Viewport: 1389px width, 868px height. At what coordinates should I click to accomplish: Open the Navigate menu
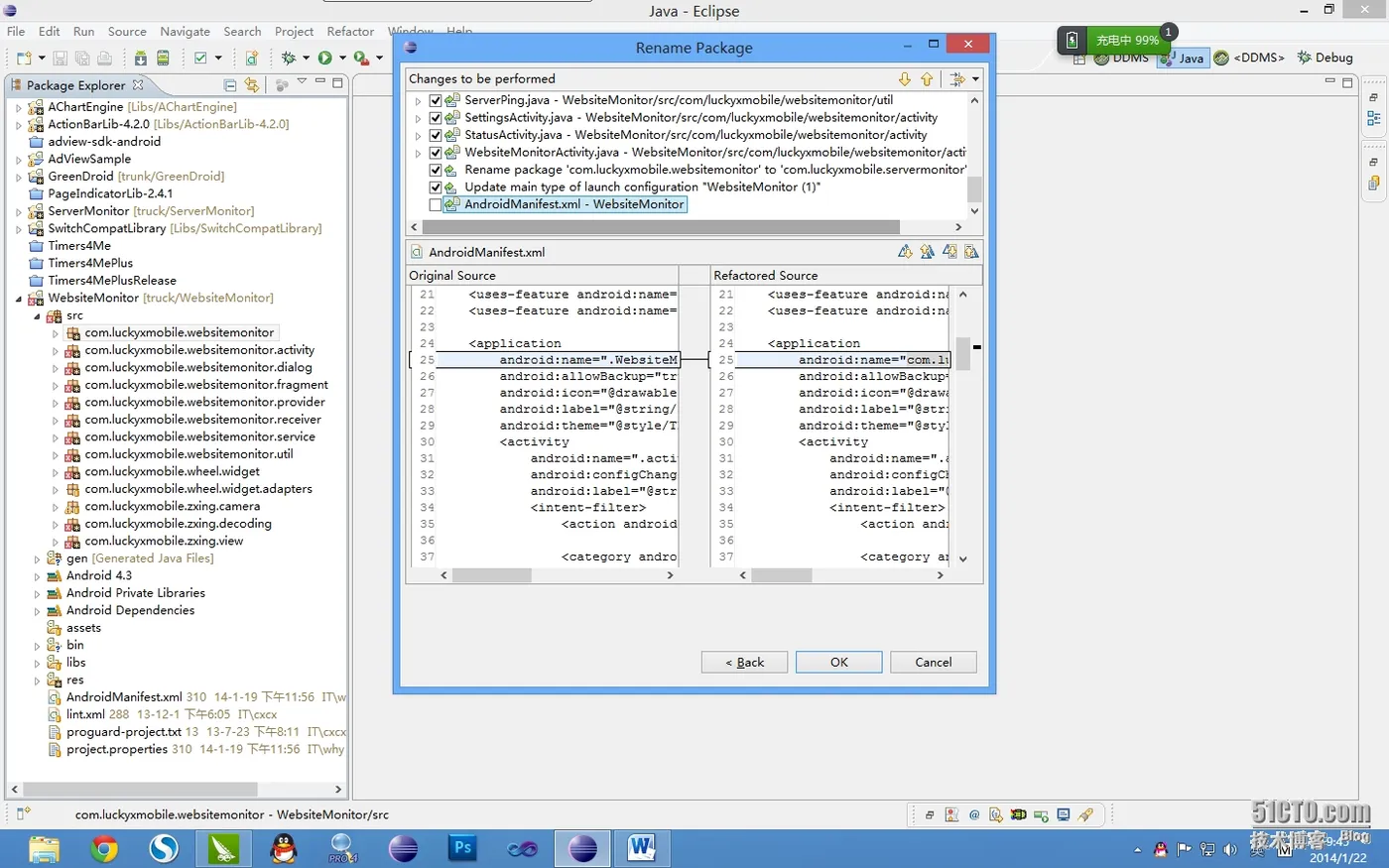(185, 32)
